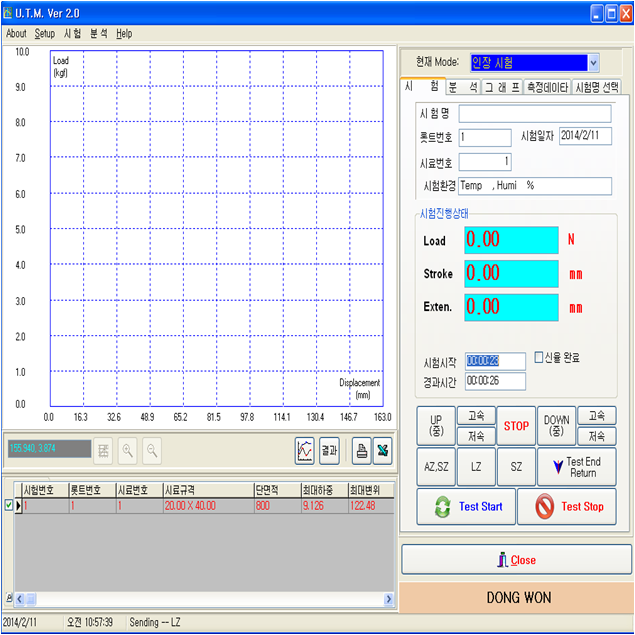Viewport: 635px width, 635px height.
Task: Click the Test Stop button
Action: tap(567, 506)
